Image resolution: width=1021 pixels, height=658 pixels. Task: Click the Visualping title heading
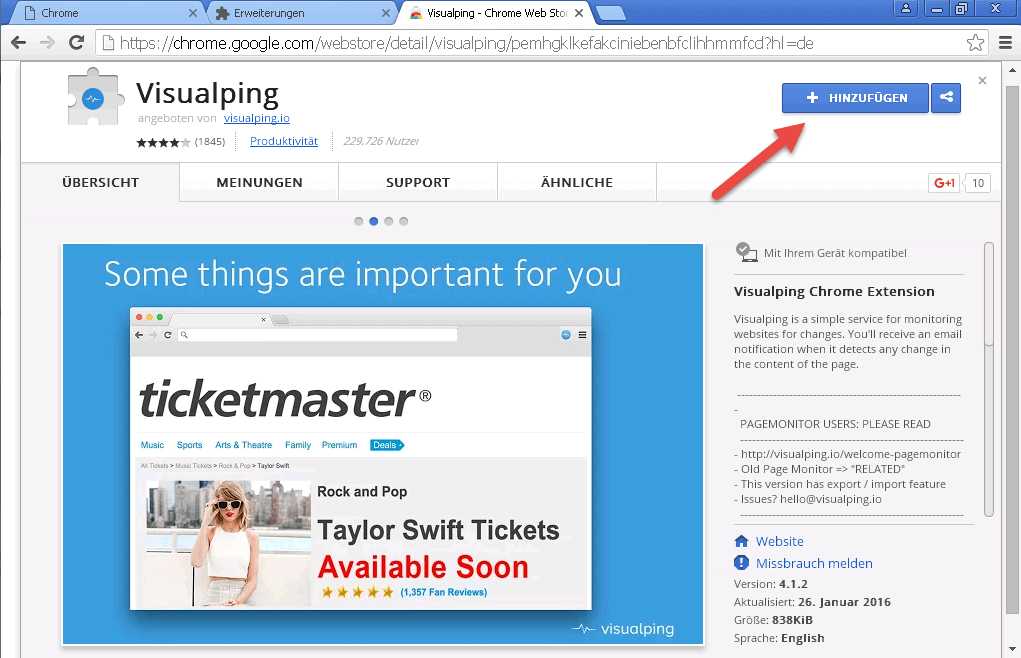click(x=207, y=94)
